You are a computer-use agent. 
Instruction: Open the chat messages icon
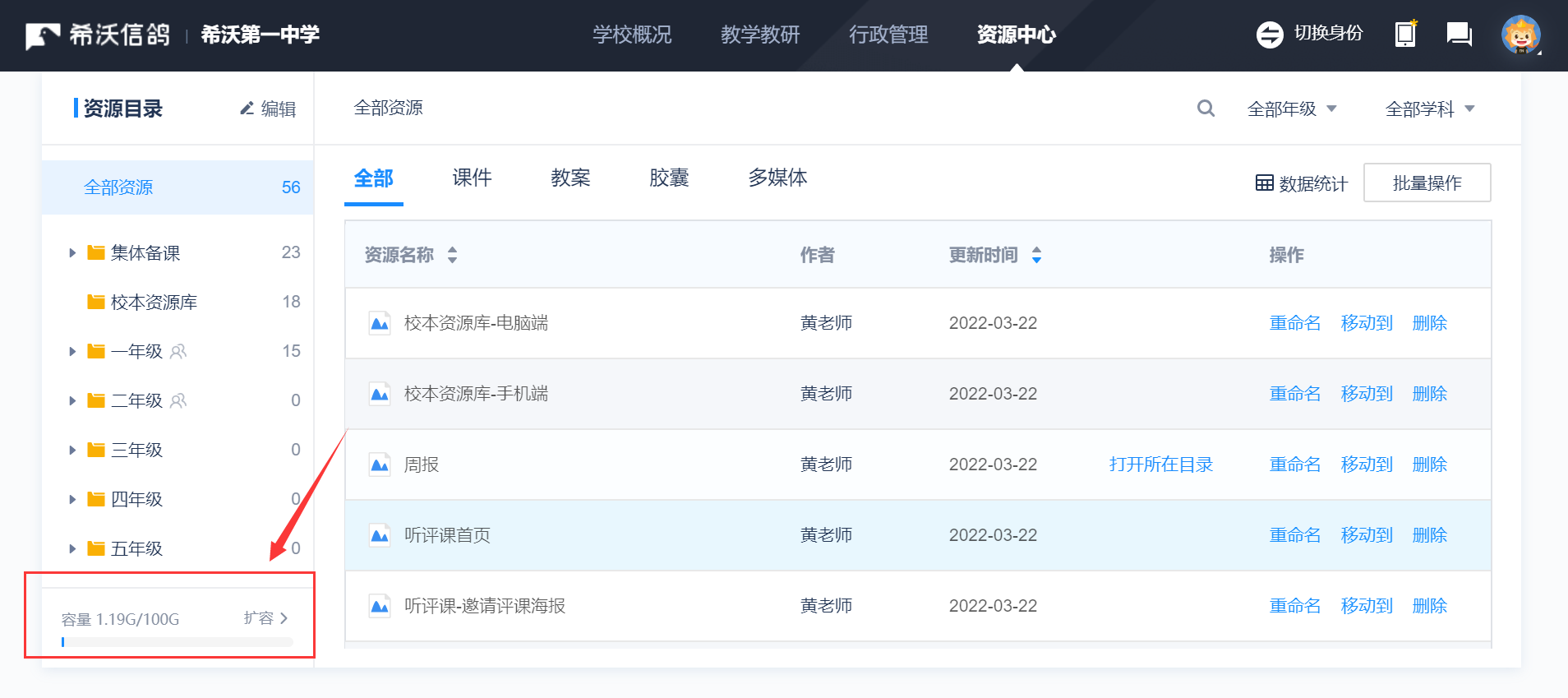(x=1459, y=35)
